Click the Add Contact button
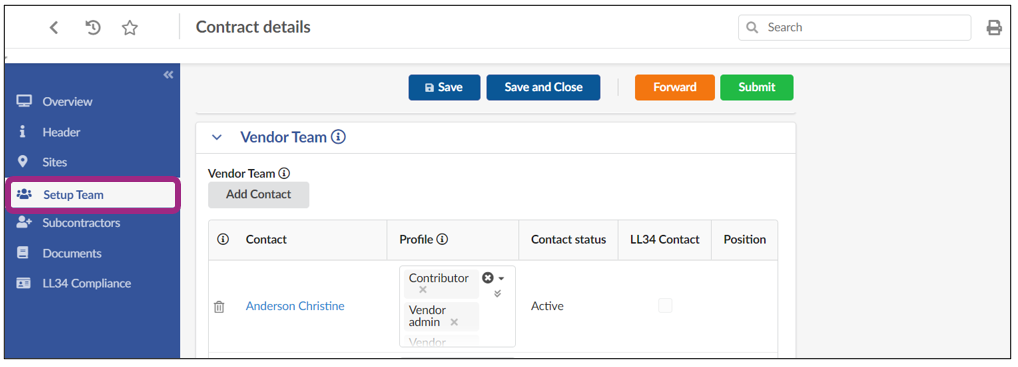The image size is (1018, 367). tap(258, 194)
